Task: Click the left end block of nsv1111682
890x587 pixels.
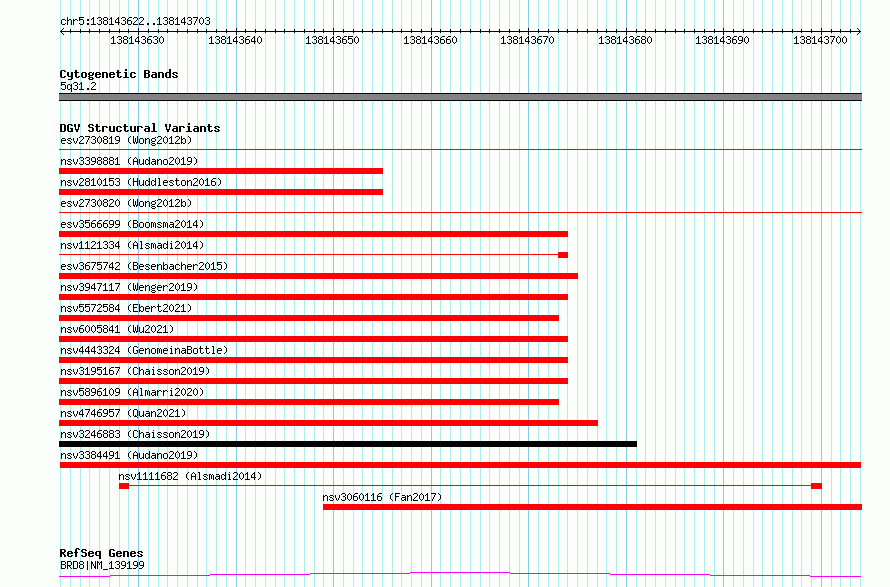Action: (124, 486)
